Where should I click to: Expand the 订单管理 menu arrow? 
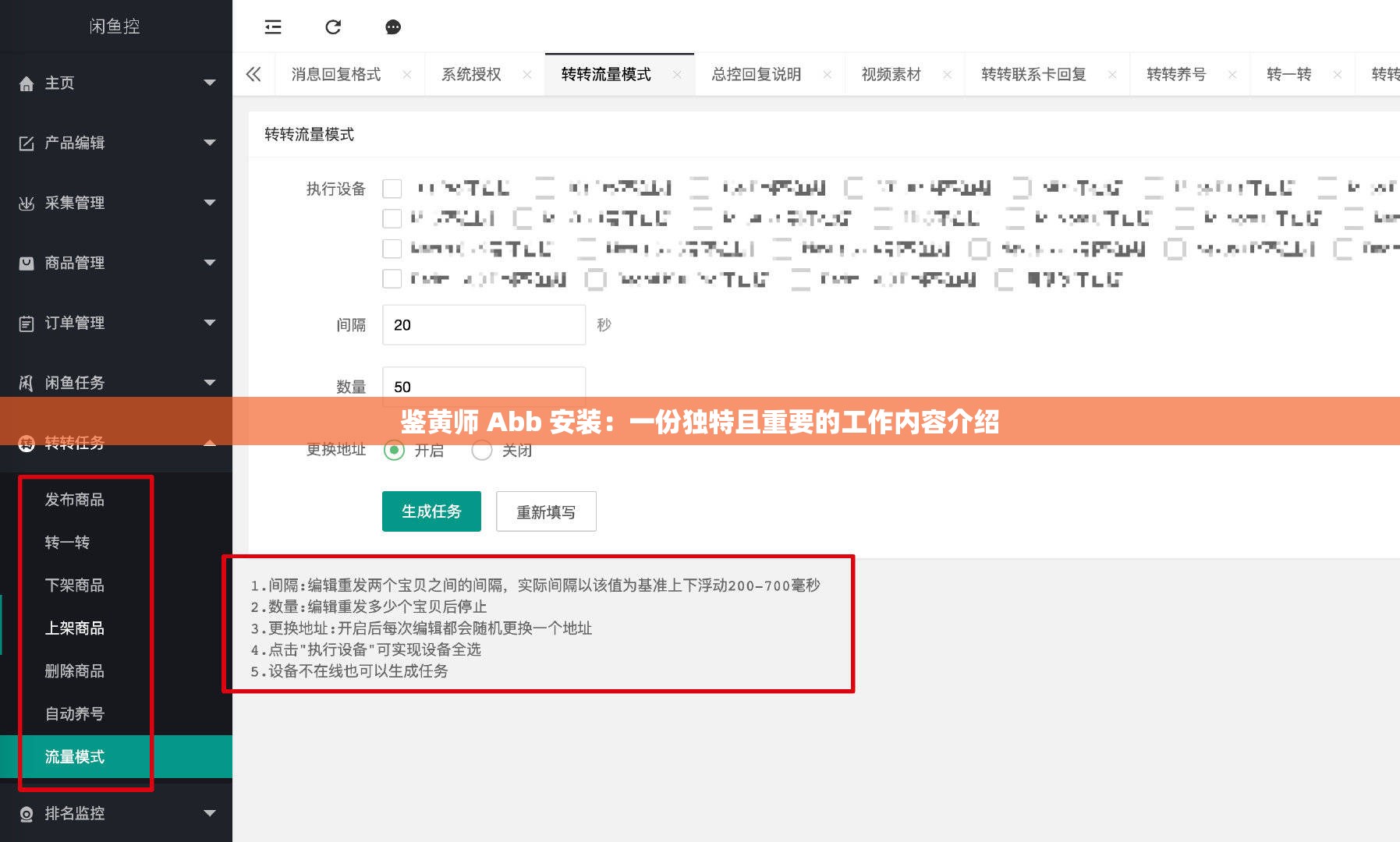[x=210, y=323]
